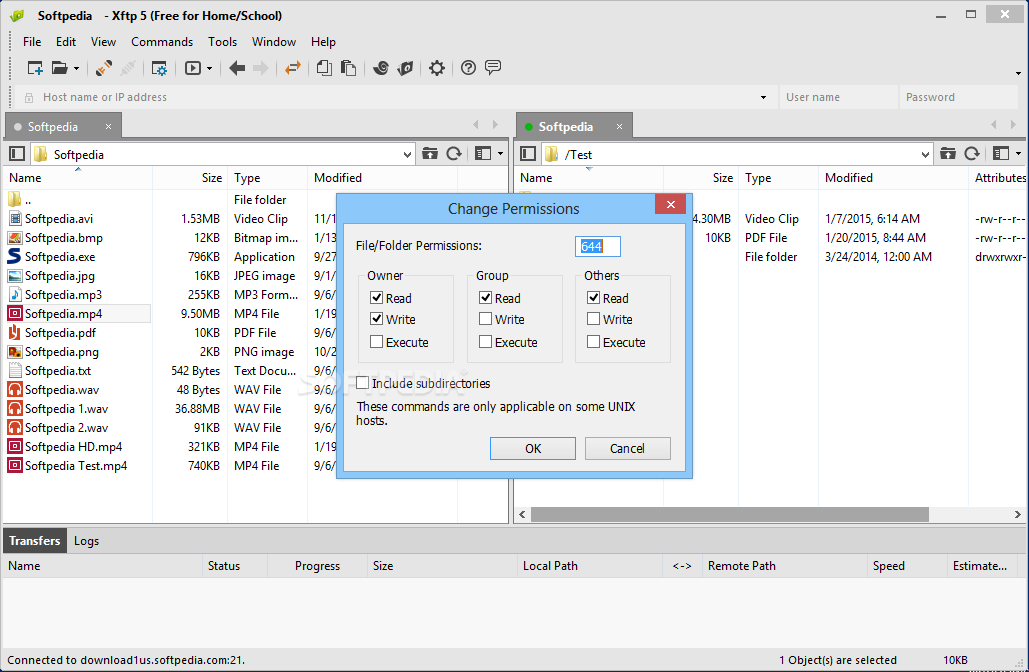This screenshot has width=1029, height=672.
Task: Open the Commands menu
Action: [161, 42]
